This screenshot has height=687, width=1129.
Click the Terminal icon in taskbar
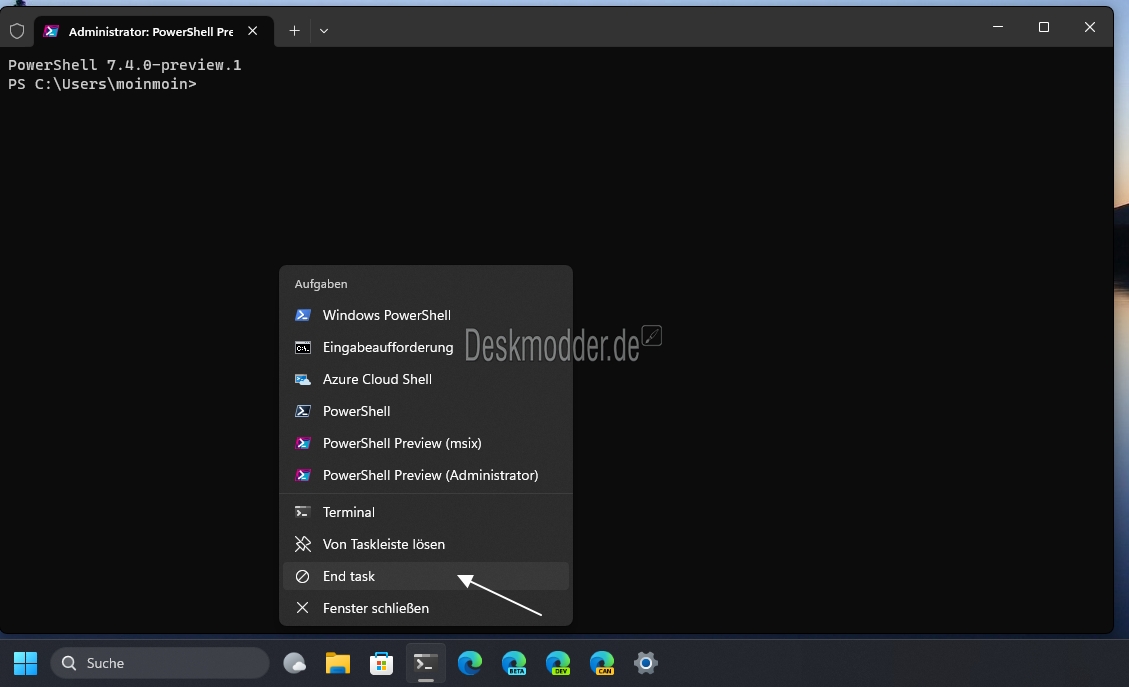[426, 663]
